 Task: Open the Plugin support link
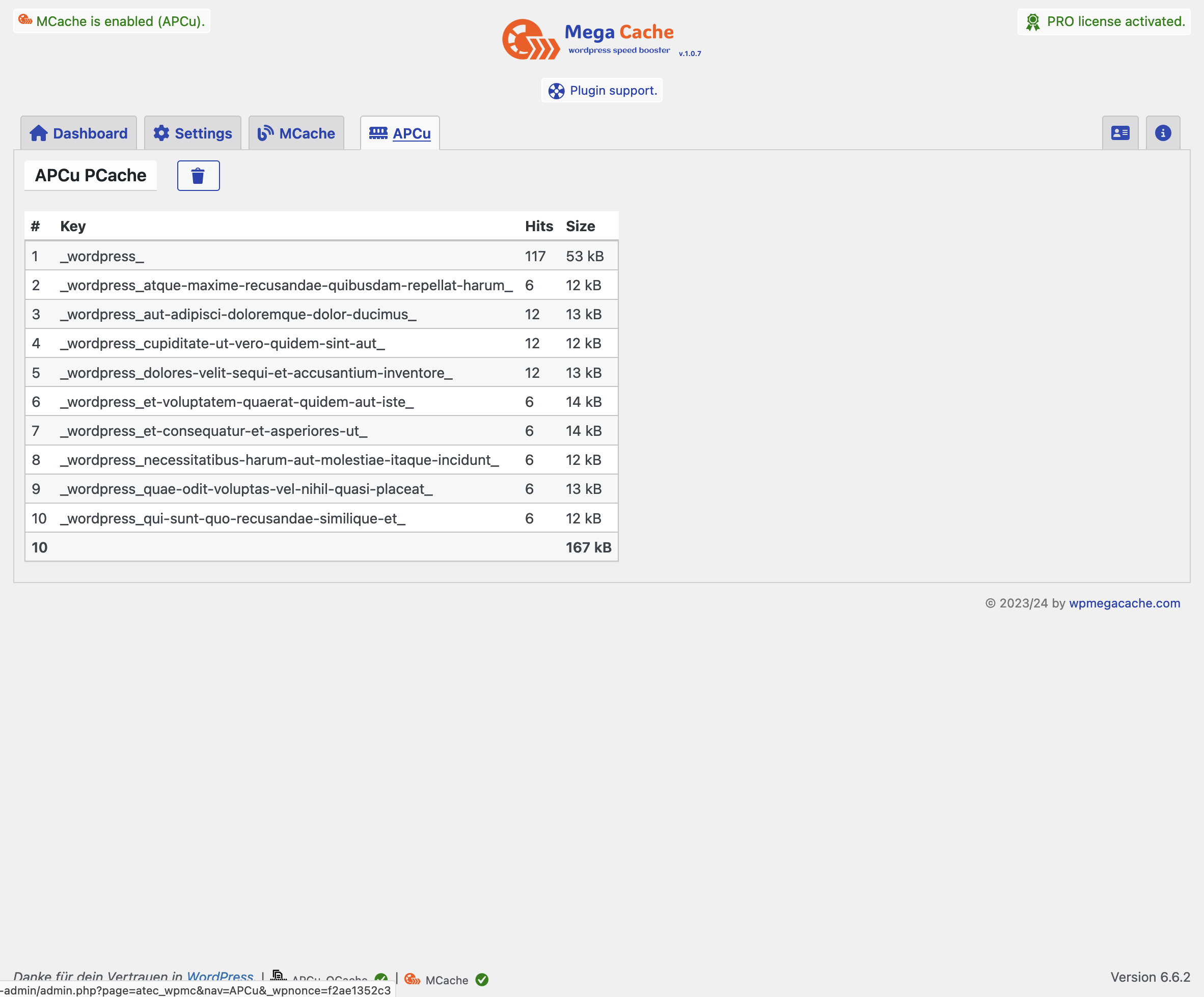coord(613,91)
